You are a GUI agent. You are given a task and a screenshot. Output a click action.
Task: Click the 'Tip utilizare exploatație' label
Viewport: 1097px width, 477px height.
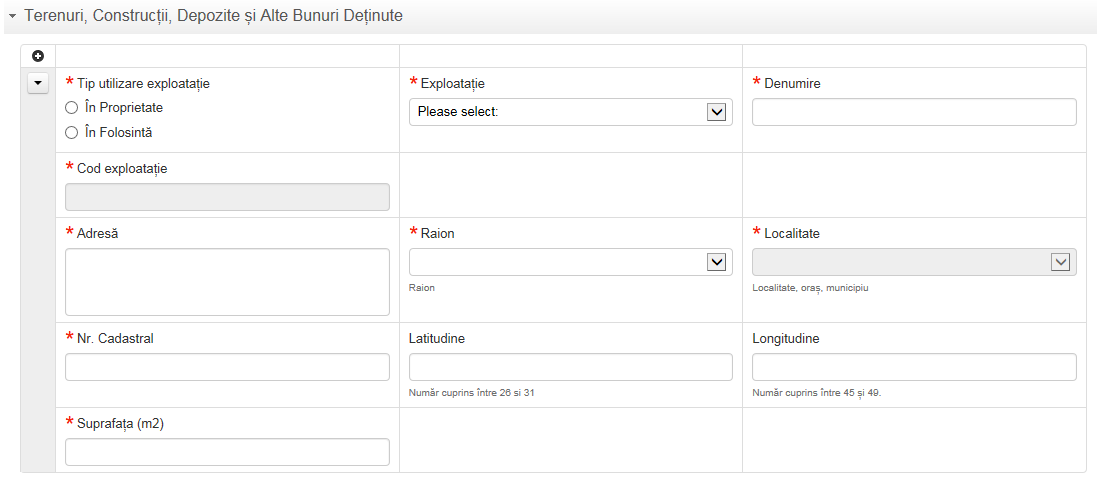(143, 84)
